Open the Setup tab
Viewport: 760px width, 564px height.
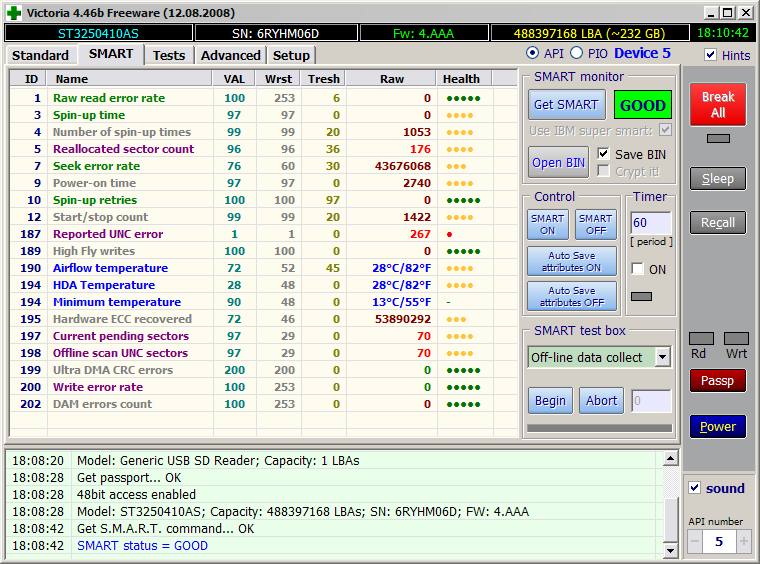[x=291, y=55]
